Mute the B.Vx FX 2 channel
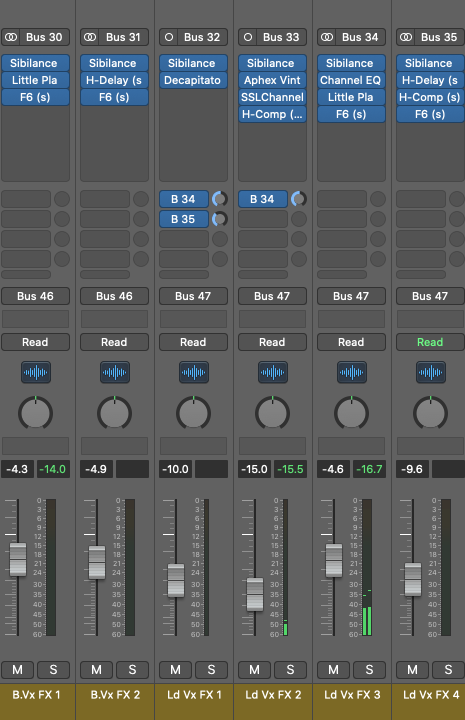This screenshot has width=465, height=720. pos(96,670)
